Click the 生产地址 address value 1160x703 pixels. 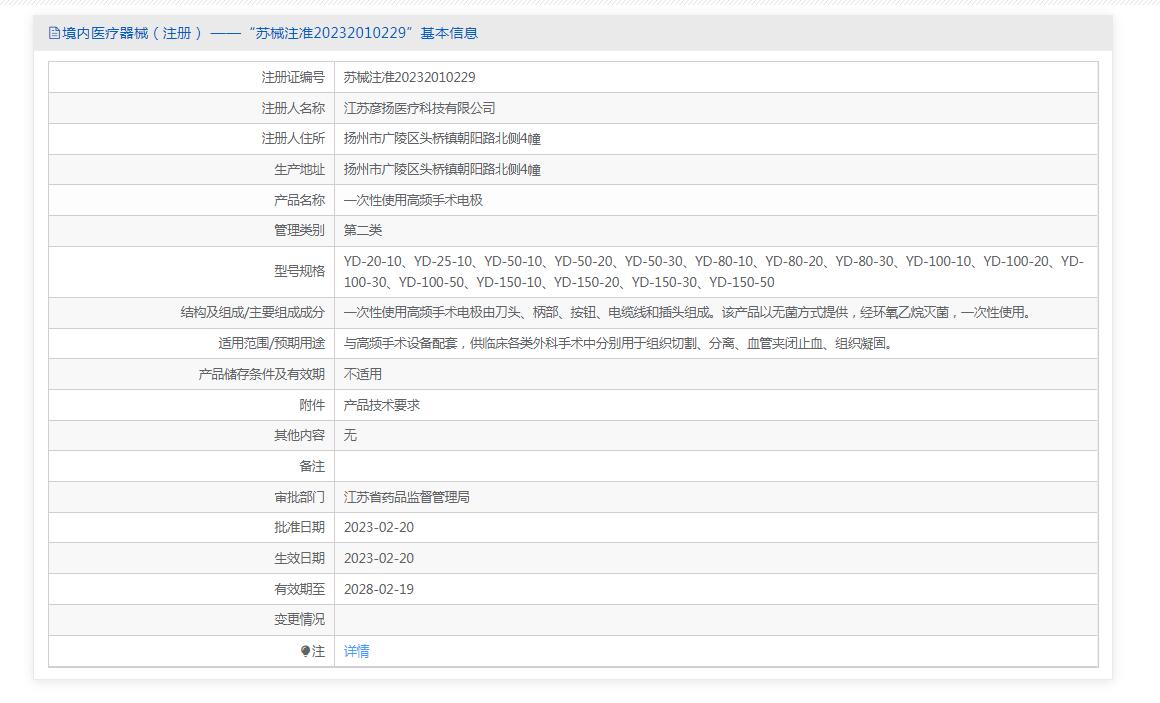pyautogui.click(x=442, y=169)
